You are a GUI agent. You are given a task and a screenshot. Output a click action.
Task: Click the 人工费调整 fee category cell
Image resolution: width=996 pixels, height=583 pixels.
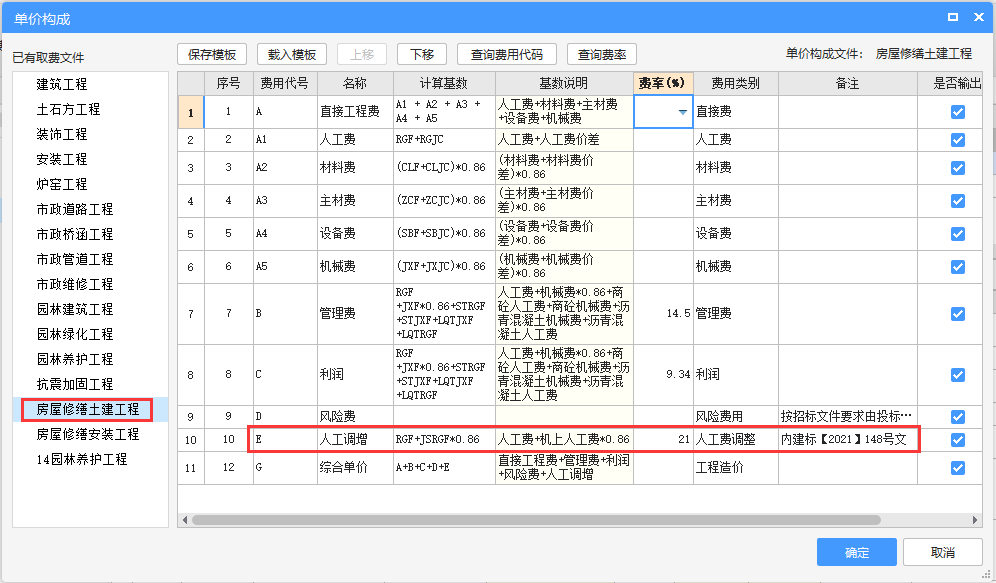(x=736, y=439)
